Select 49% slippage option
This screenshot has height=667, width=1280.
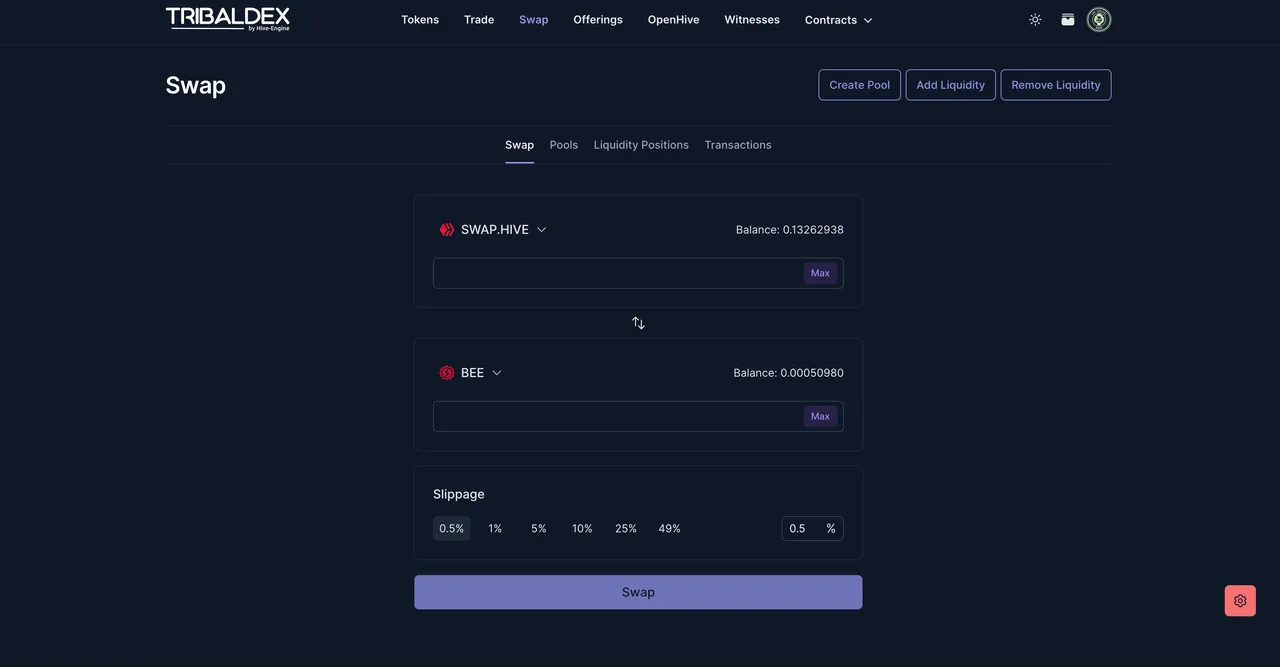(669, 528)
